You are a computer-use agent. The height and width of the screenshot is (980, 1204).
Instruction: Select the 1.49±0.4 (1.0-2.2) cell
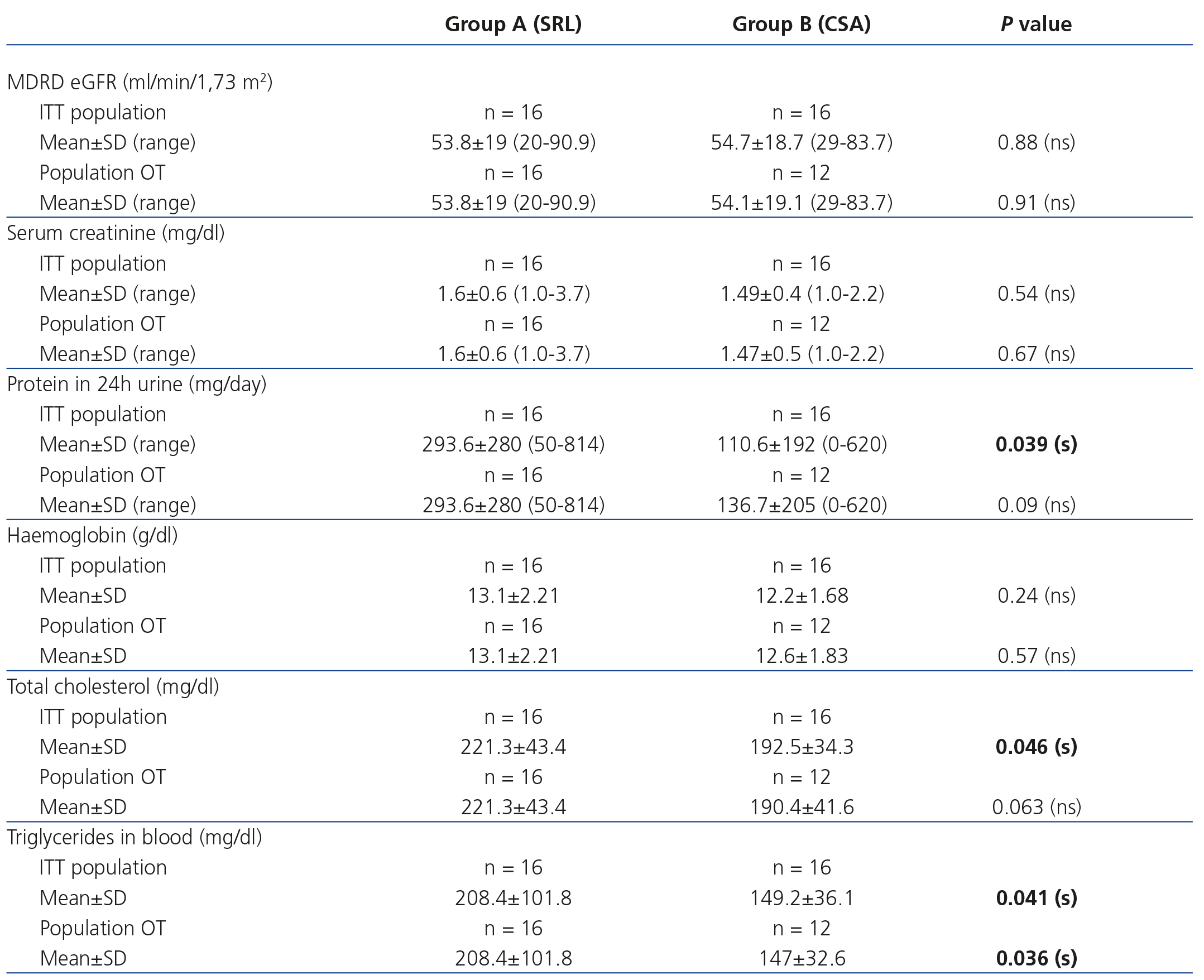pyautogui.click(x=802, y=294)
